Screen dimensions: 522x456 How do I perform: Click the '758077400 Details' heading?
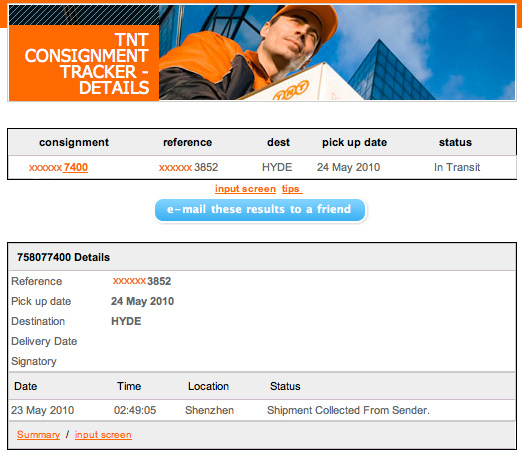click(x=63, y=257)
